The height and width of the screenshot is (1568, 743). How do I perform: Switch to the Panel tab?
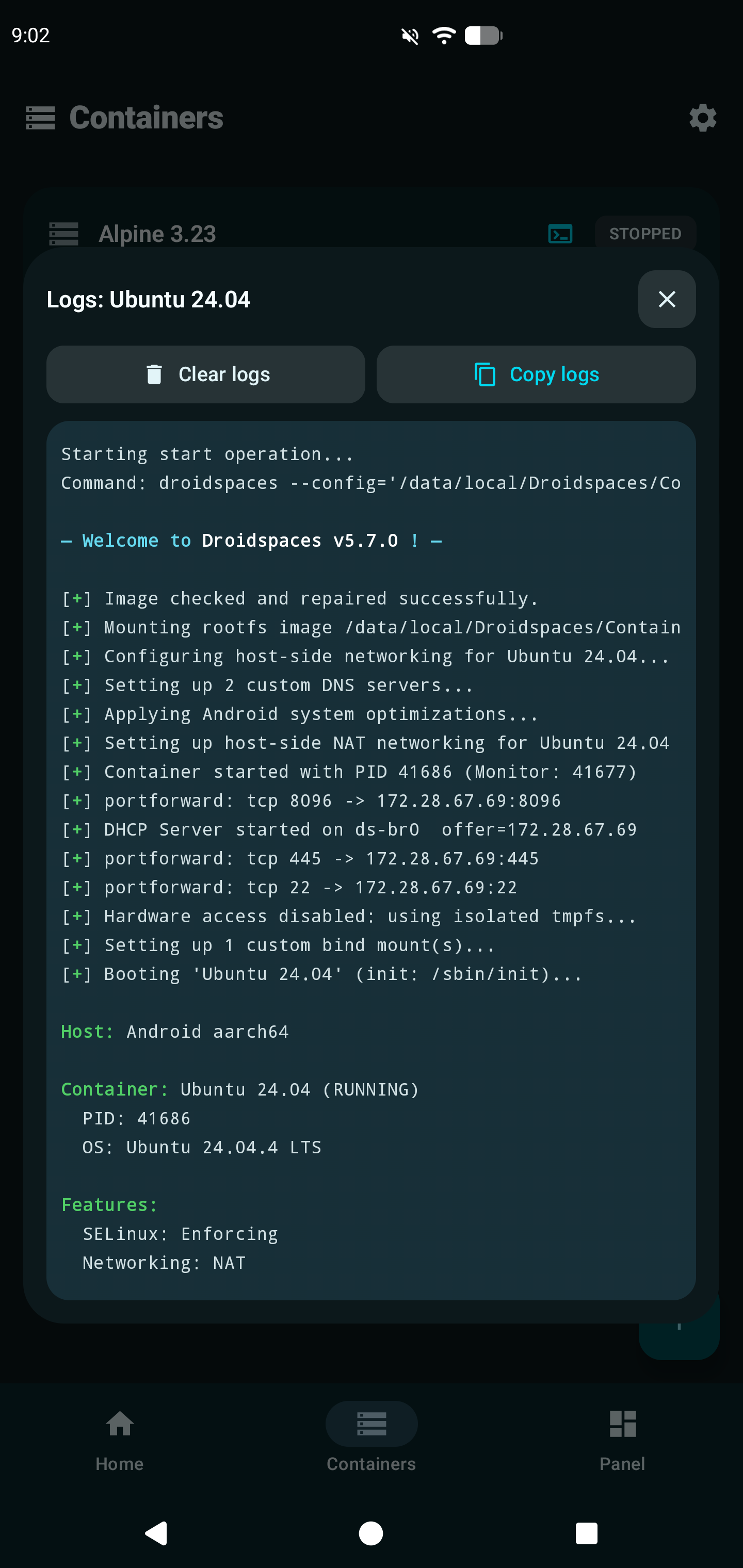coord(622,1441)
